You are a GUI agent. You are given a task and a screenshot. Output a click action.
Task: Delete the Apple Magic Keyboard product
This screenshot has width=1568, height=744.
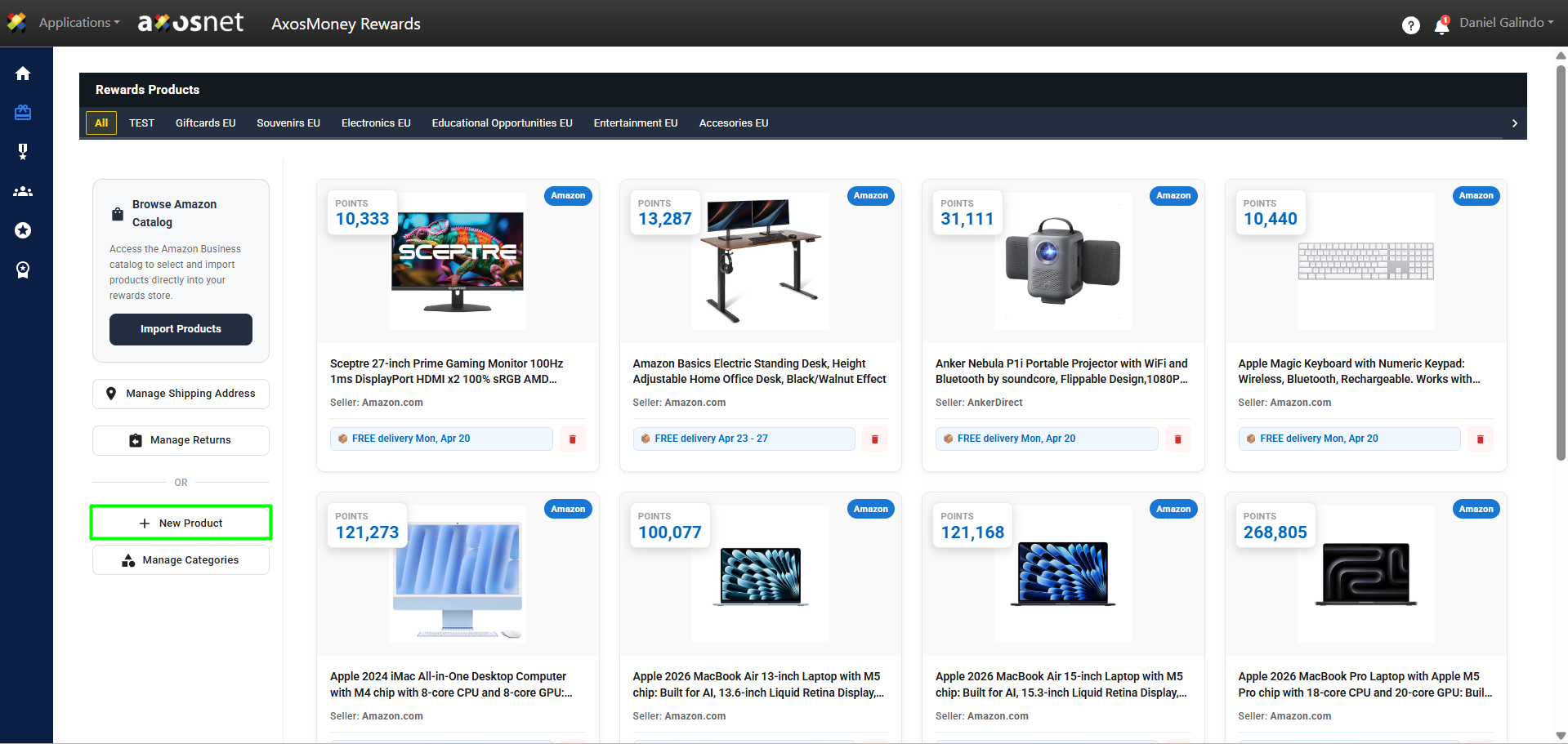click(x=1480, y=439)
